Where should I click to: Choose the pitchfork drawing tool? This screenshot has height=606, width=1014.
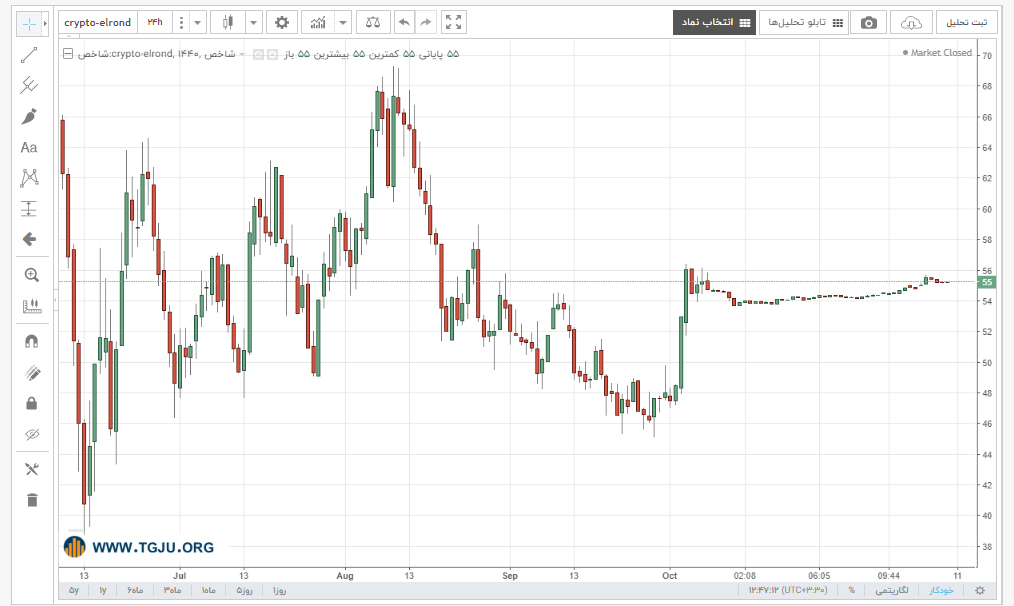tap(29, 85)
